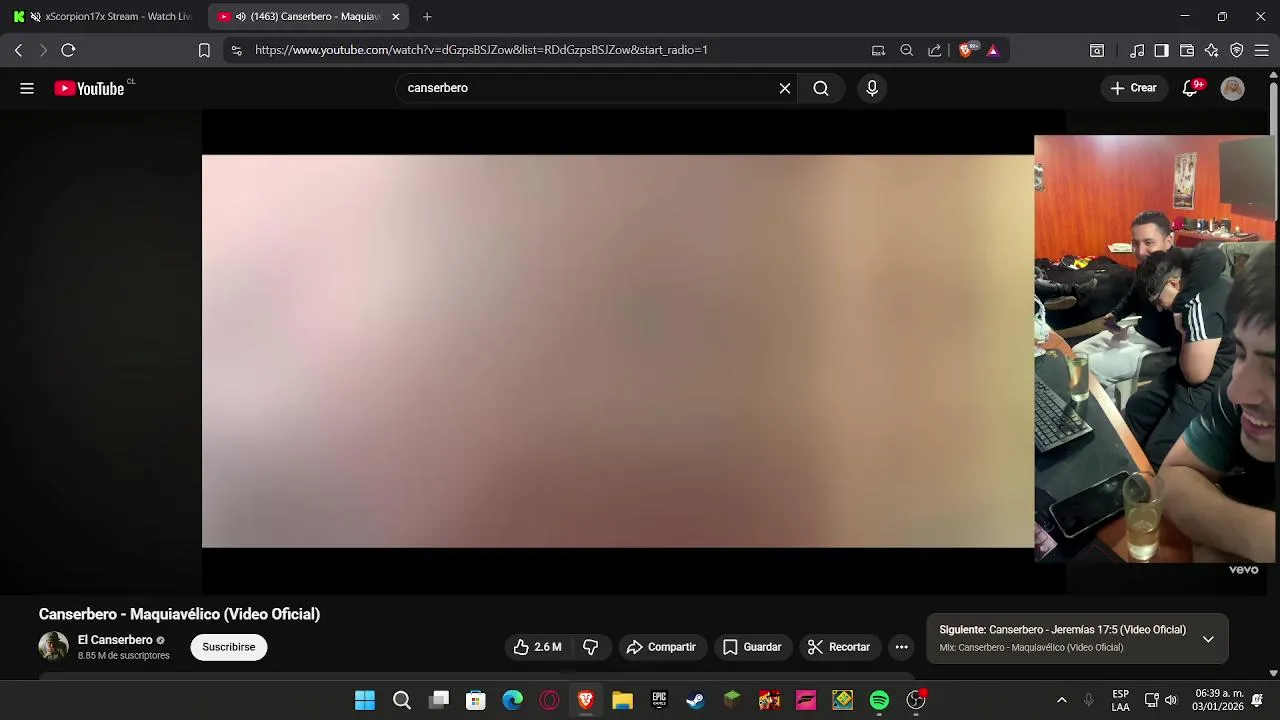View site information icon in address bar

click(236, 50)
